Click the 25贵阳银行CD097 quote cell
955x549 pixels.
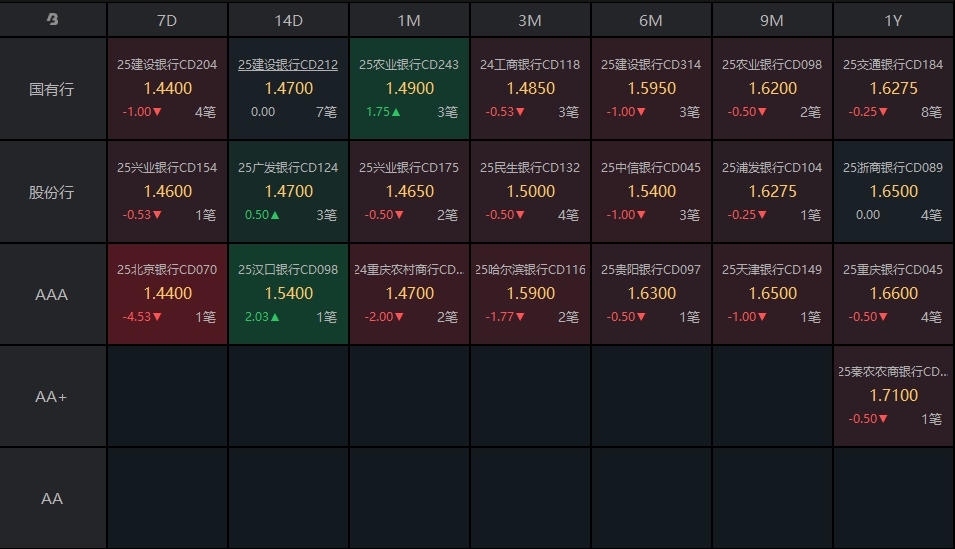pos(651,294)
